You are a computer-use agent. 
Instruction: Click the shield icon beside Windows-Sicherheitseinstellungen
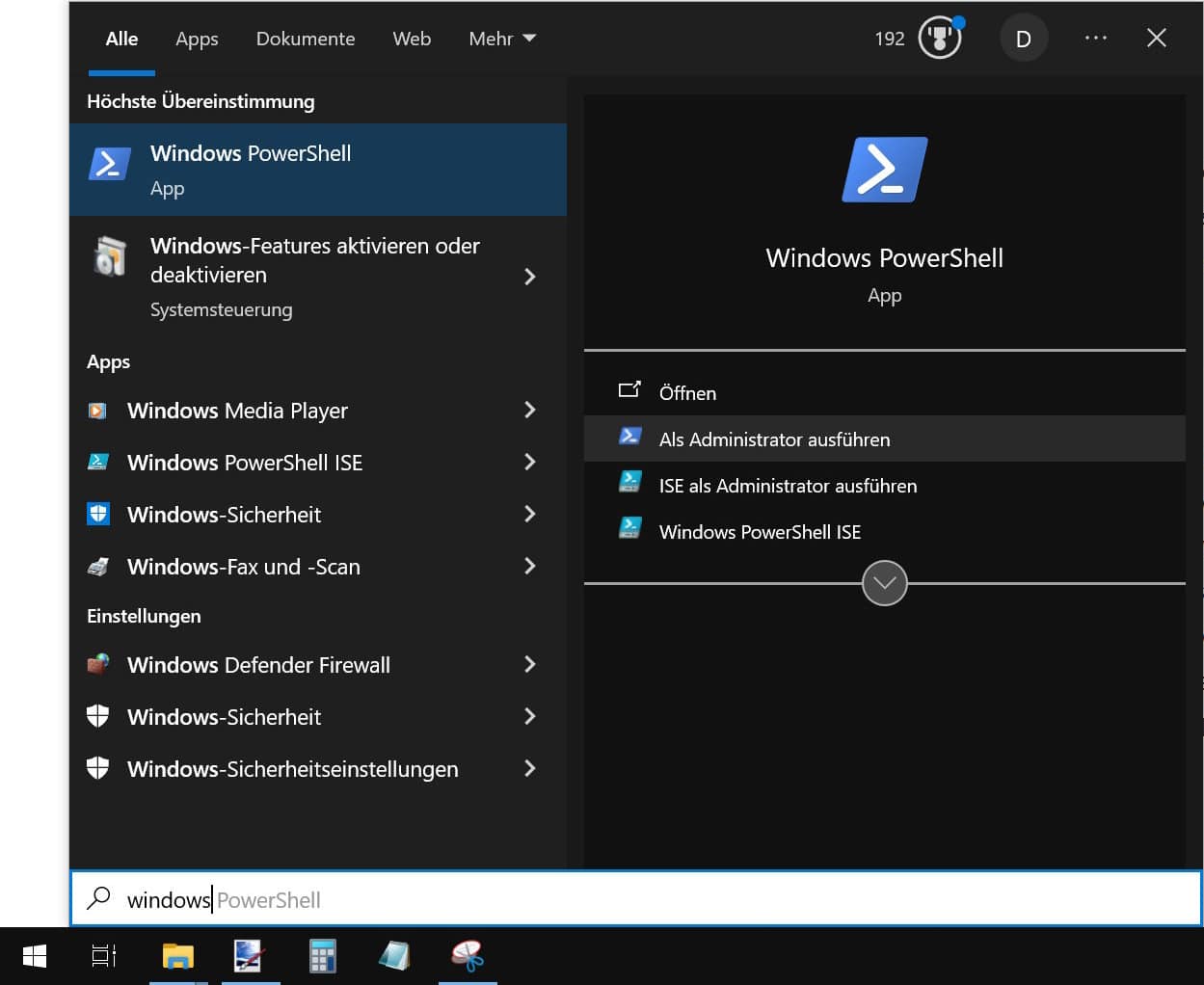(x=97, y=768)
